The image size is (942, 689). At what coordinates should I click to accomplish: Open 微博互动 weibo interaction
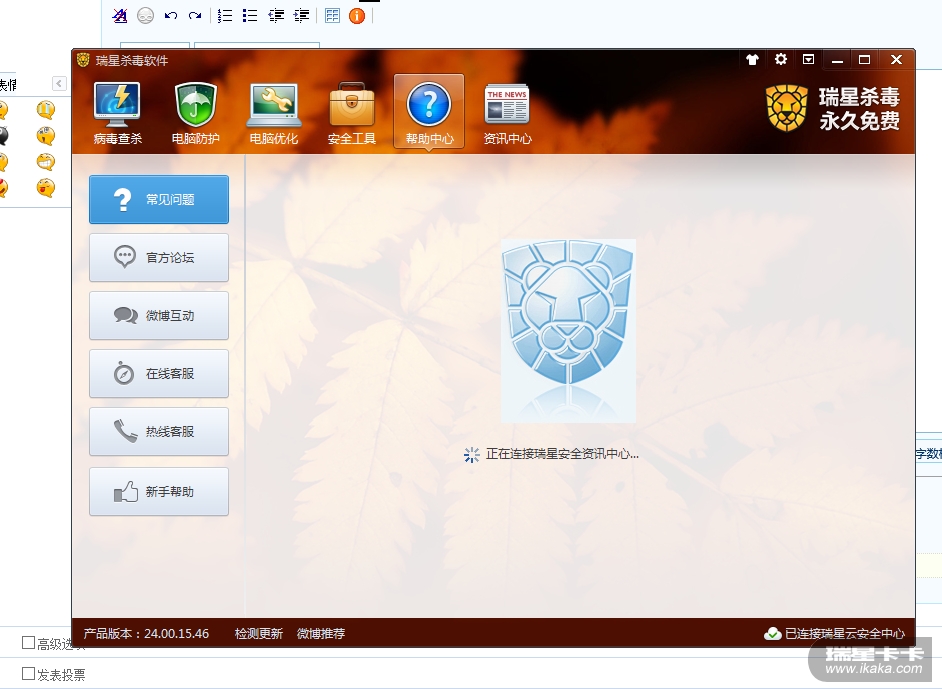pos(159,315)
